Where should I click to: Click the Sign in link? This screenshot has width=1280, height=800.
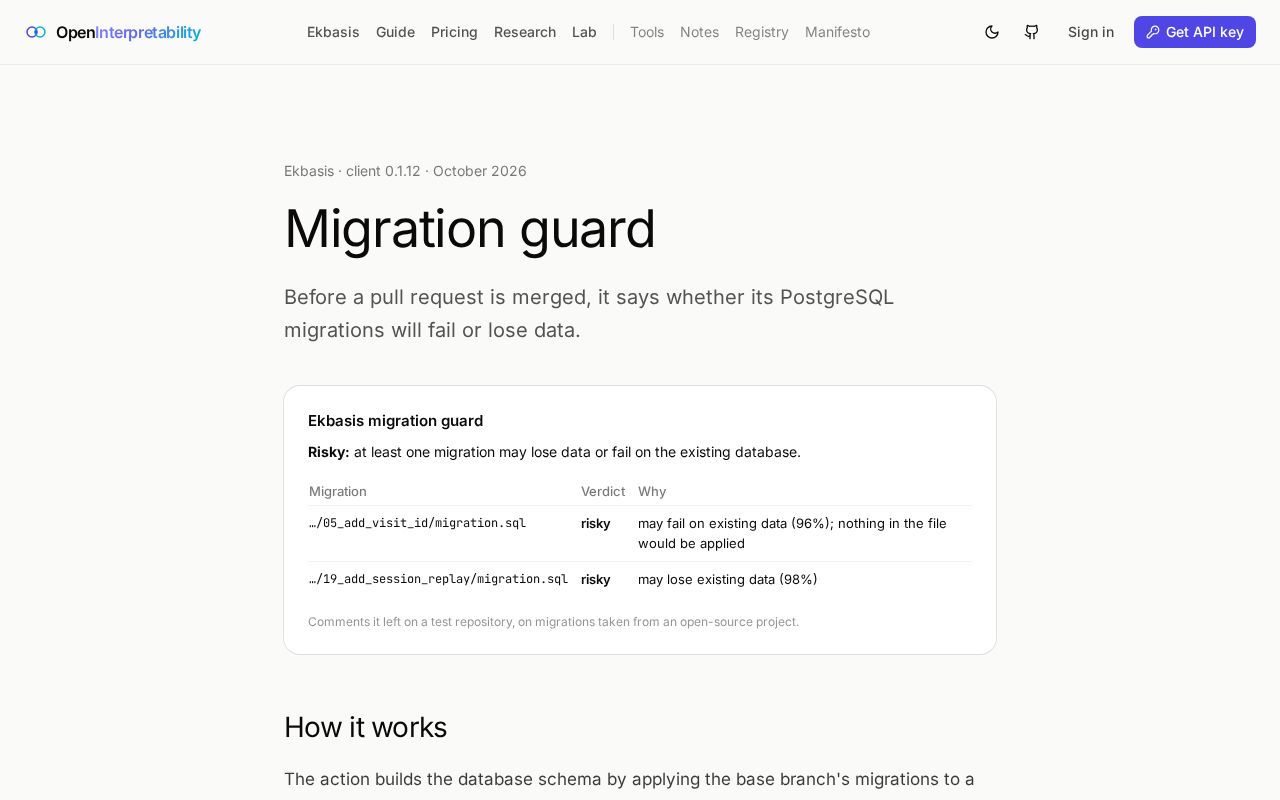click(1091, 32)
